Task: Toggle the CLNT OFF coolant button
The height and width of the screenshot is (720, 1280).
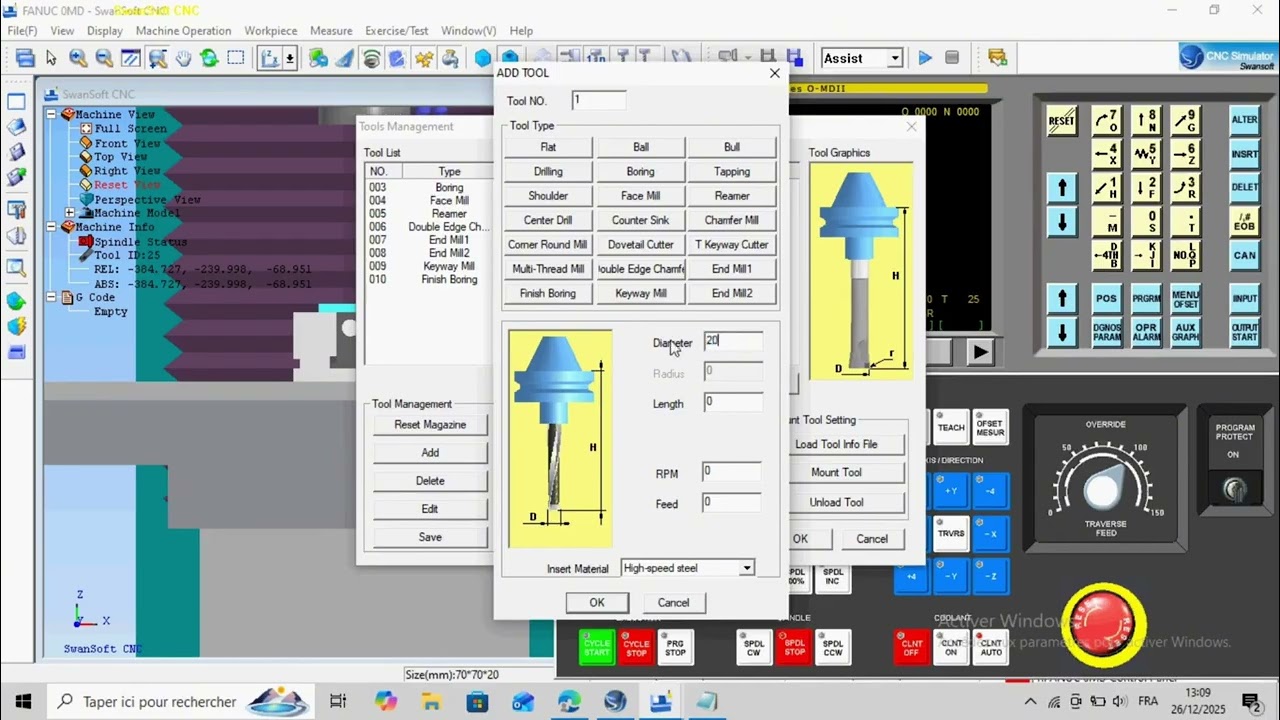Action: (x=911, y=647)
